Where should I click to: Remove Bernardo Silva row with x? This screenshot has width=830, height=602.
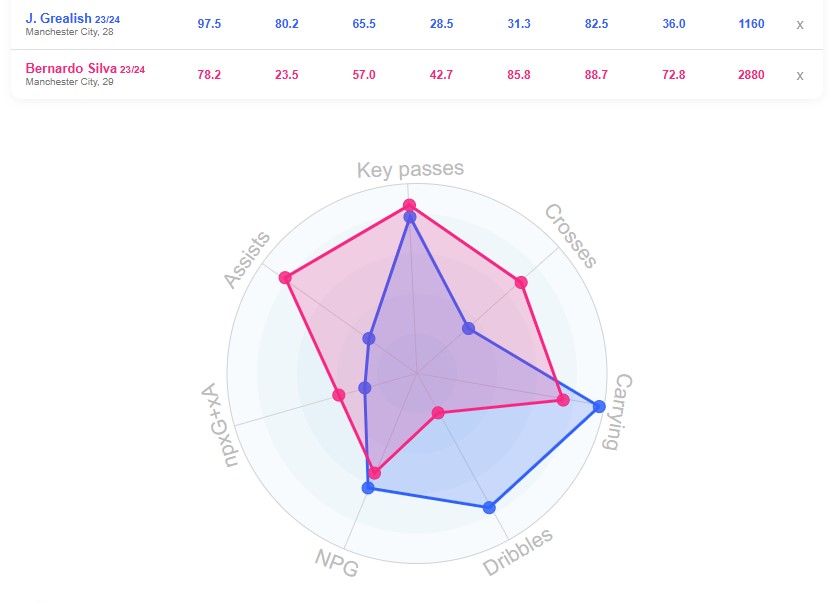799,75
